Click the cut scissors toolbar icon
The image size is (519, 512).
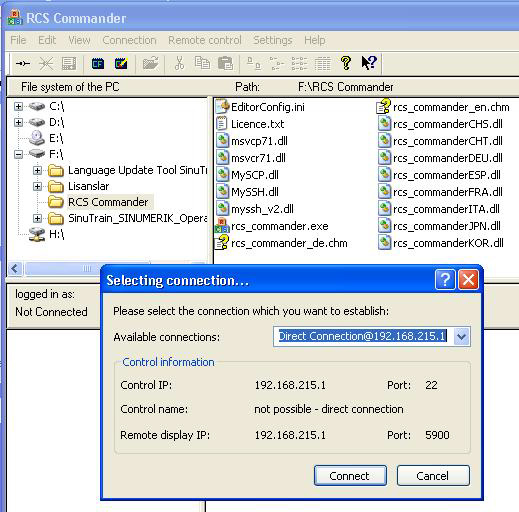pos(179,63)
